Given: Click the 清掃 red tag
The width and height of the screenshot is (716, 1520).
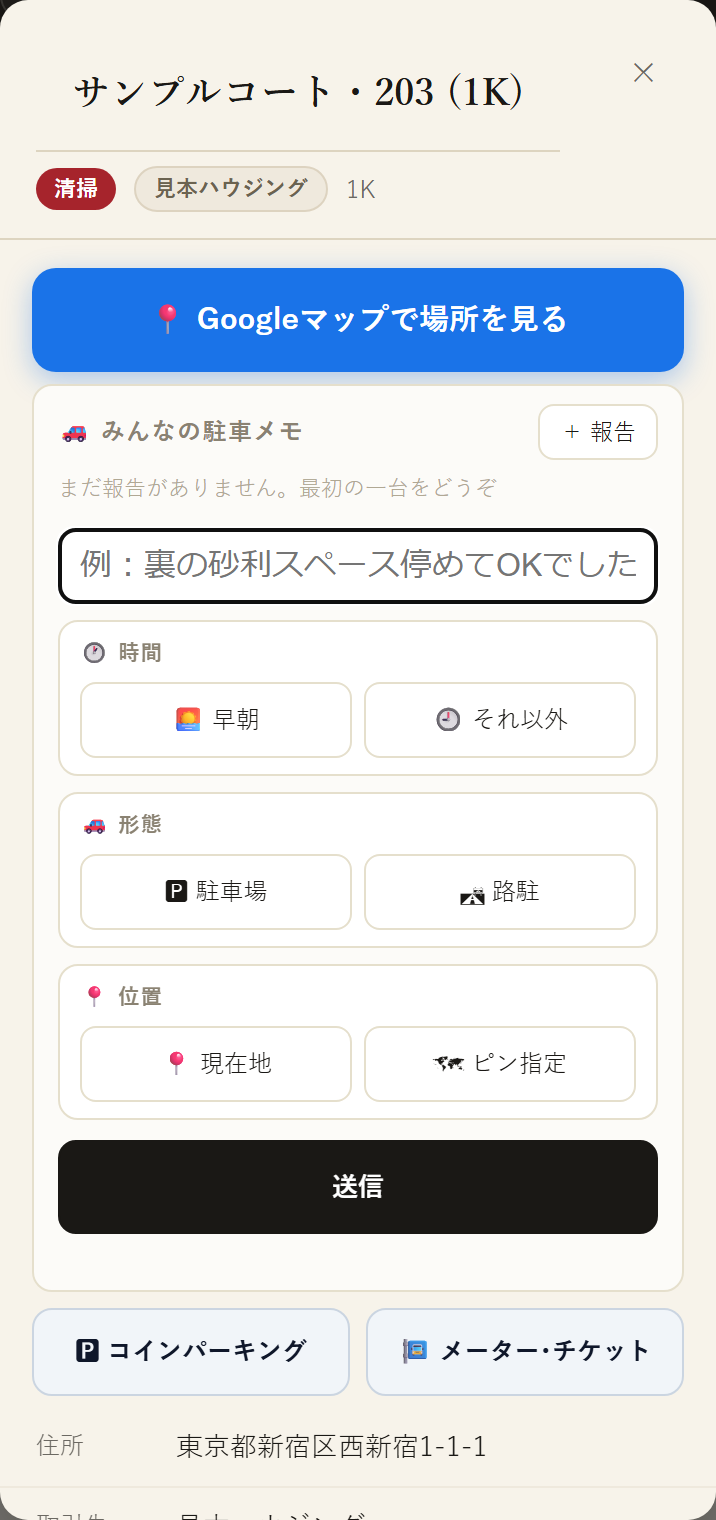Looking at the screenshot, I should tap(76, 189).
